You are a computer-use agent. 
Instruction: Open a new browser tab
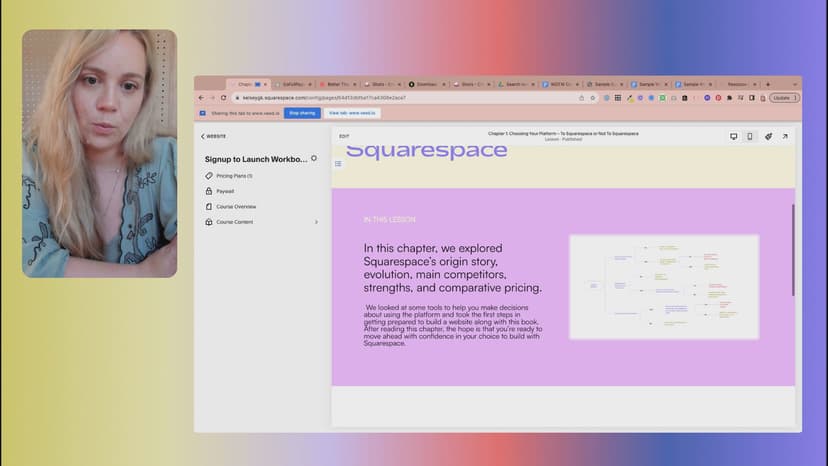(767, 84)
